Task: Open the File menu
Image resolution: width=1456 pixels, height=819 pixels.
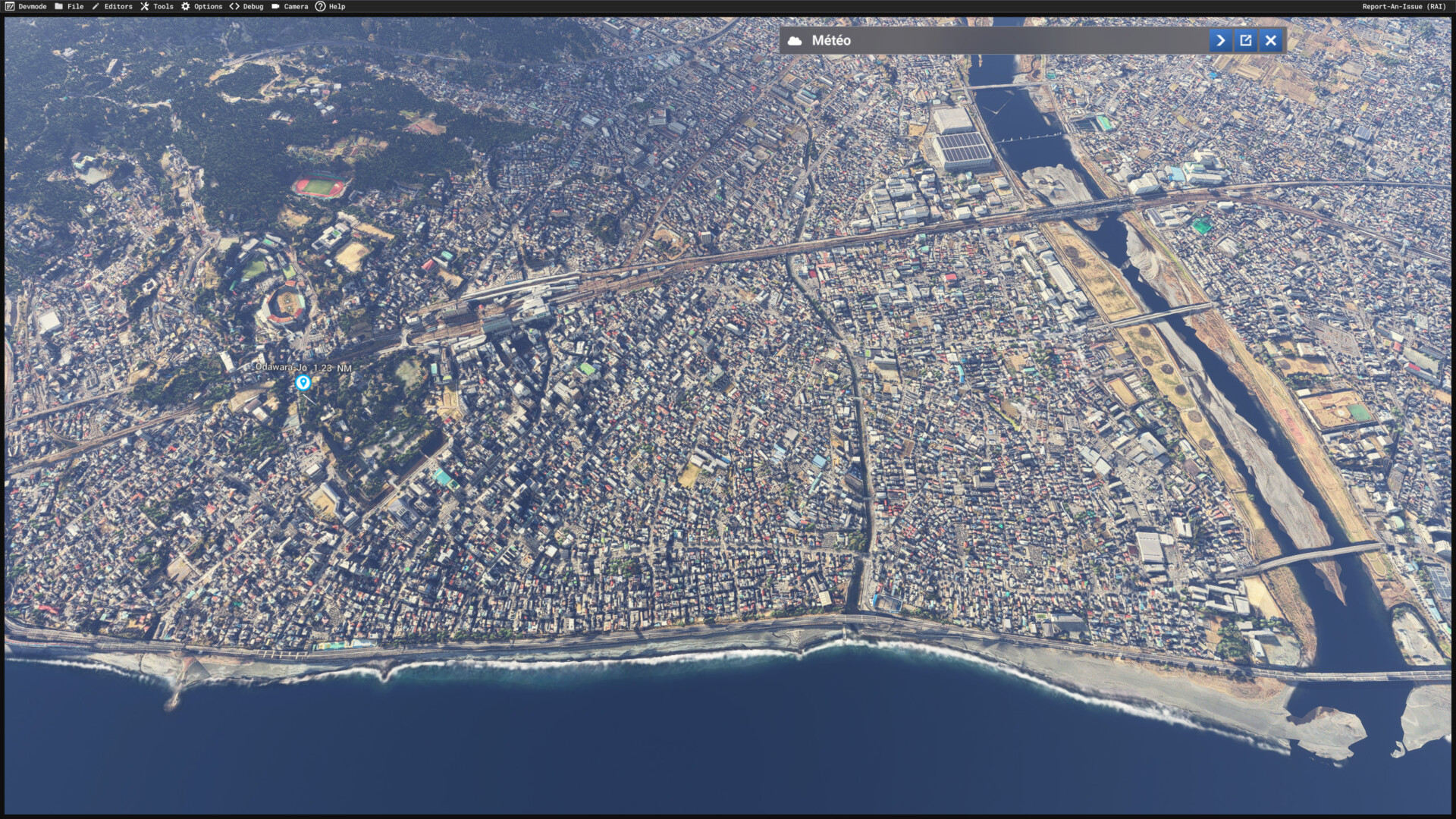Action: [75, 6]
